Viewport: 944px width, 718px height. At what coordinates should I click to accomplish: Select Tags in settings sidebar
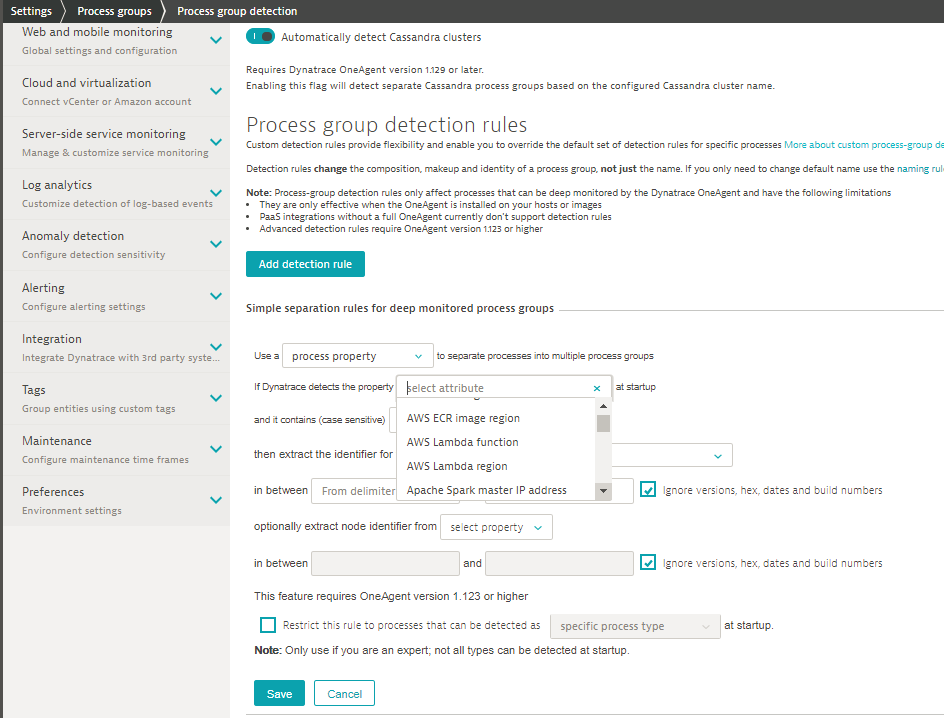pyautogui.click(x=34, y=390)
